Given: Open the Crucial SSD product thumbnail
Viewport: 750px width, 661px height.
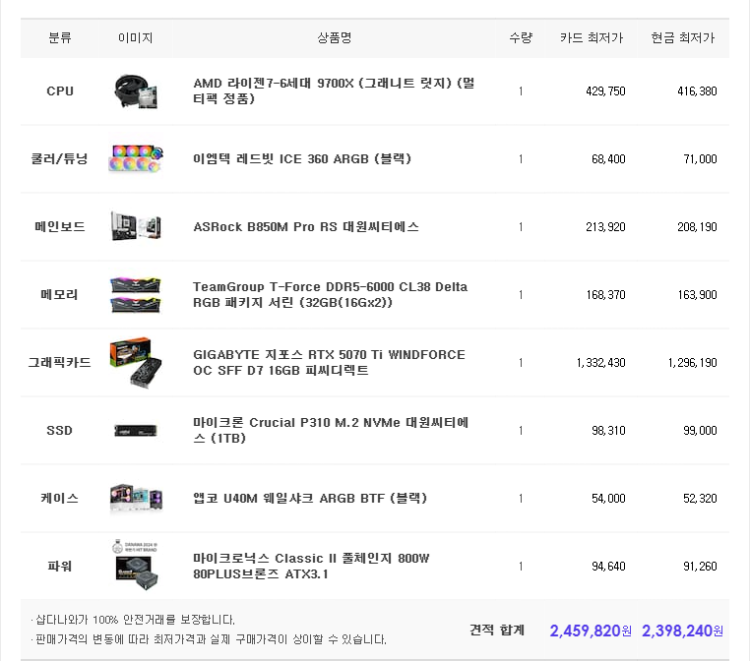Looking at the screenshot, I should tap(135, 430).
